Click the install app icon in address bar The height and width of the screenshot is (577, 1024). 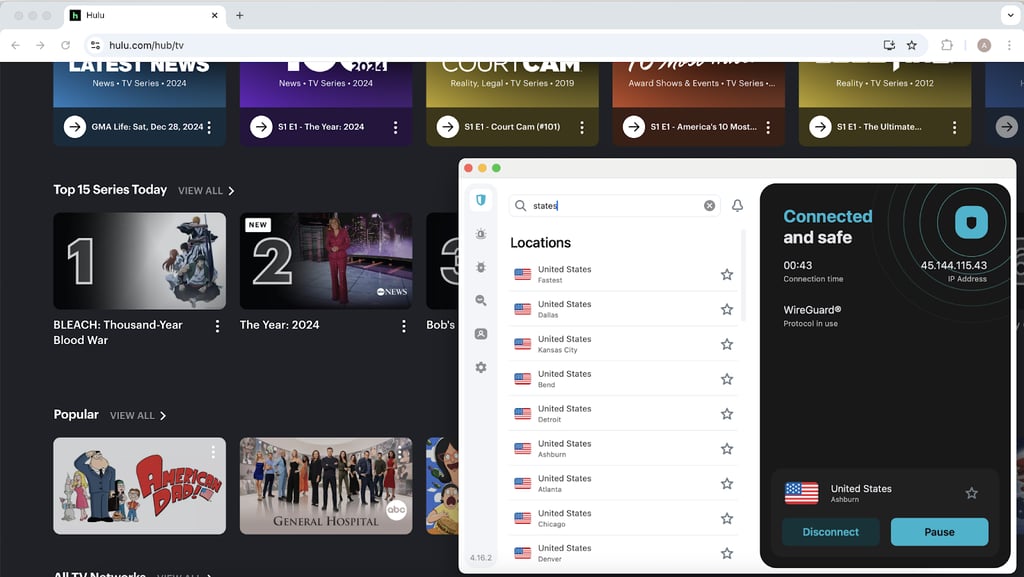pyautogui.click(x=889, y=45)
